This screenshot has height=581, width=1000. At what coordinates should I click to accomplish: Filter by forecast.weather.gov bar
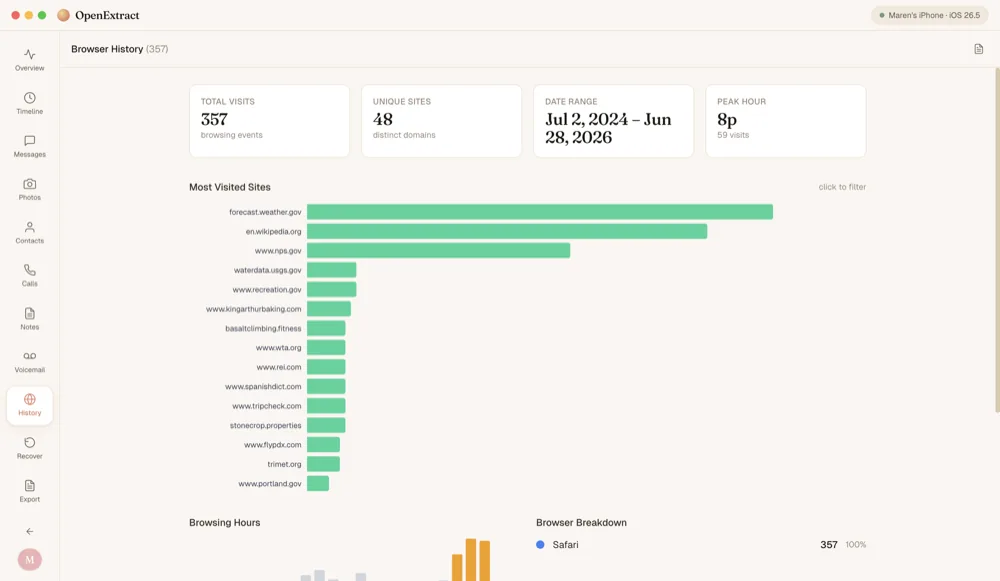tap(540, 212)
